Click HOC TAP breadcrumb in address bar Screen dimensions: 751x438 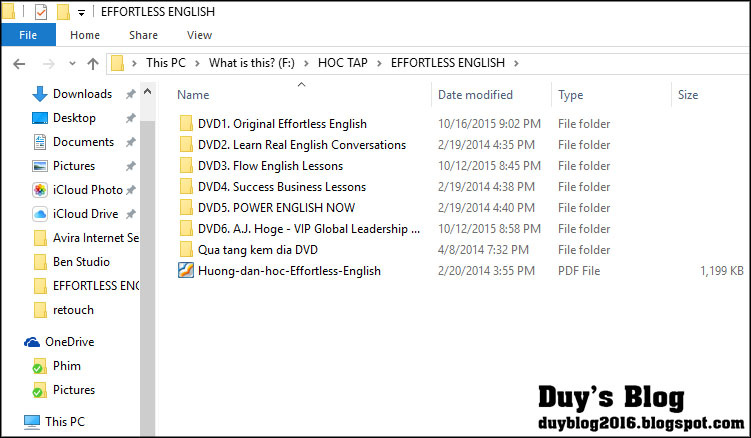[343, 63]
